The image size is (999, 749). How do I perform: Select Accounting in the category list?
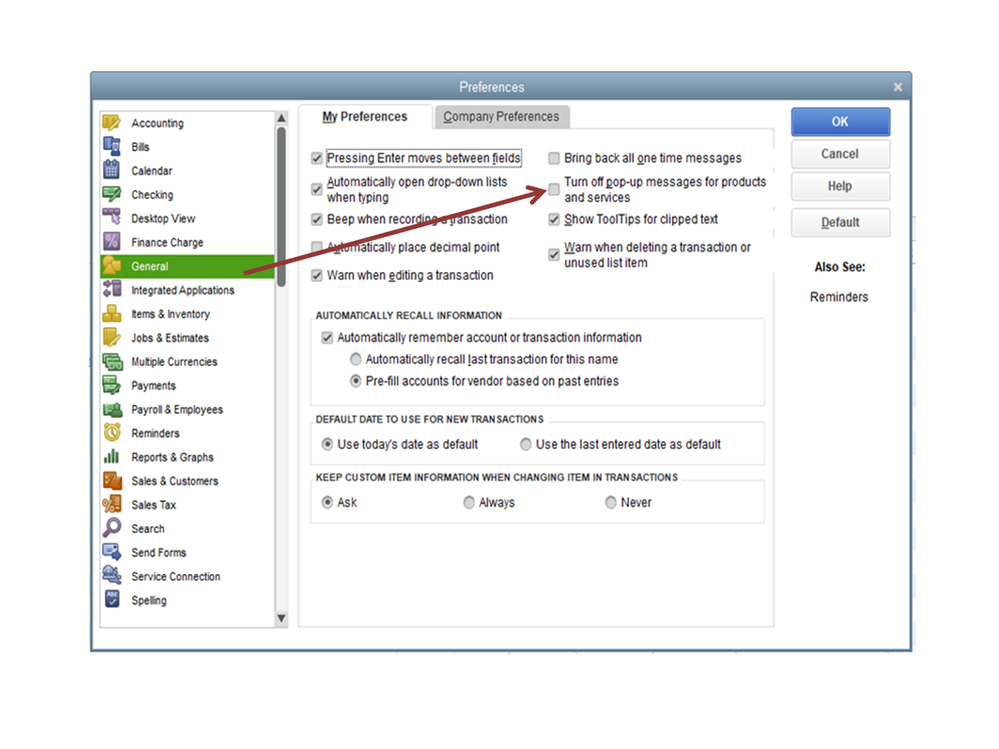(x=157, y=123)
